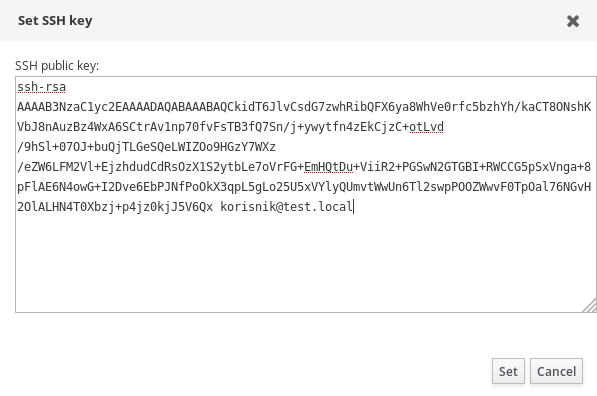Click on 'korisnik@test.local' comment text
The height and width of the screenshot is (396, 597).
287,207
